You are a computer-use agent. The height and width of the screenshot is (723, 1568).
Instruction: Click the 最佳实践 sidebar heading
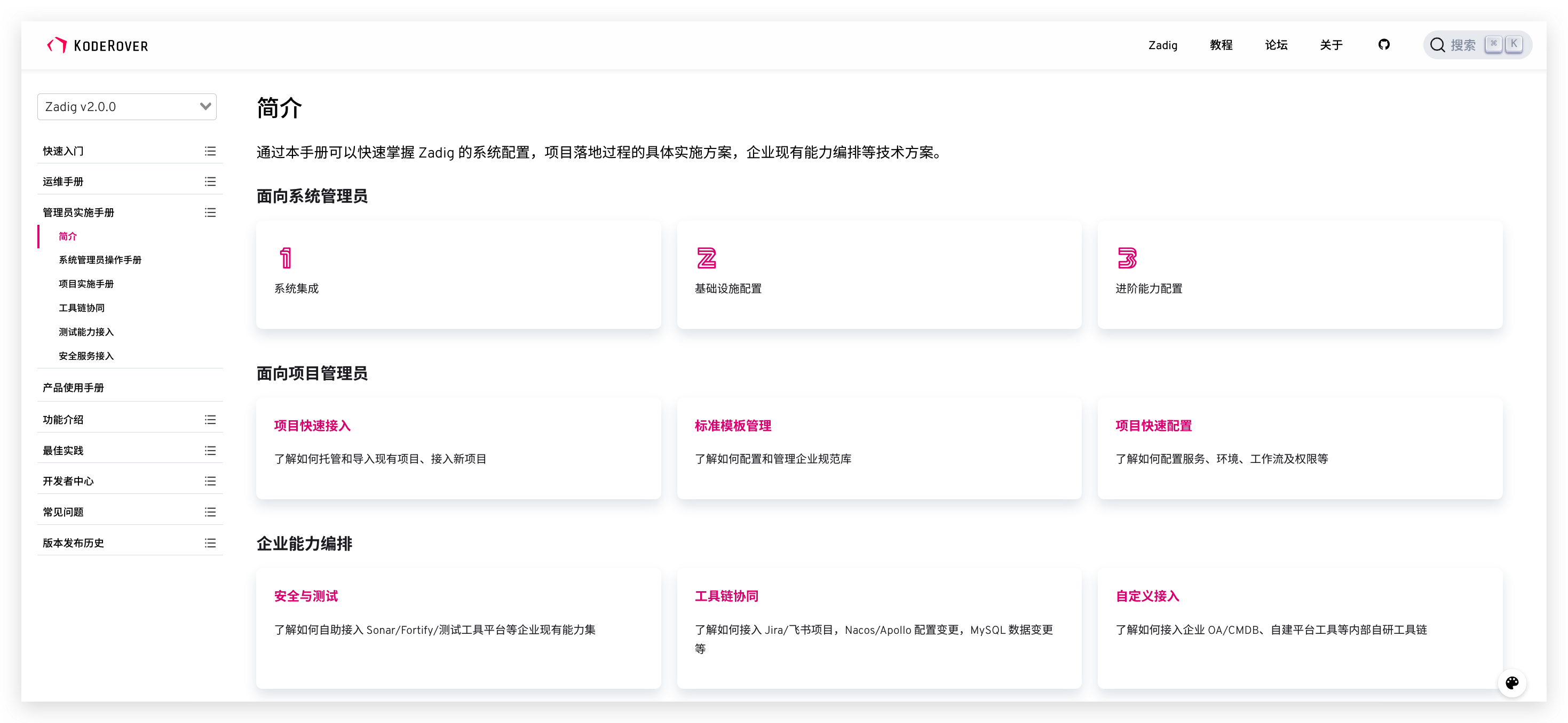click(62, 451)
